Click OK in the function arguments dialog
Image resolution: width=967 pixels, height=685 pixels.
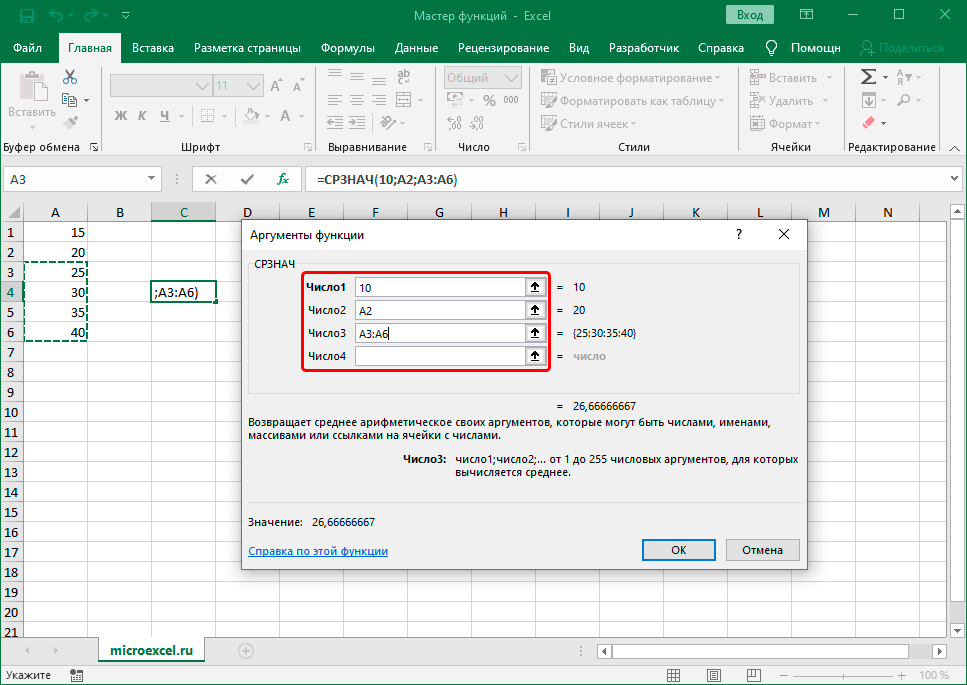point(678,550)
